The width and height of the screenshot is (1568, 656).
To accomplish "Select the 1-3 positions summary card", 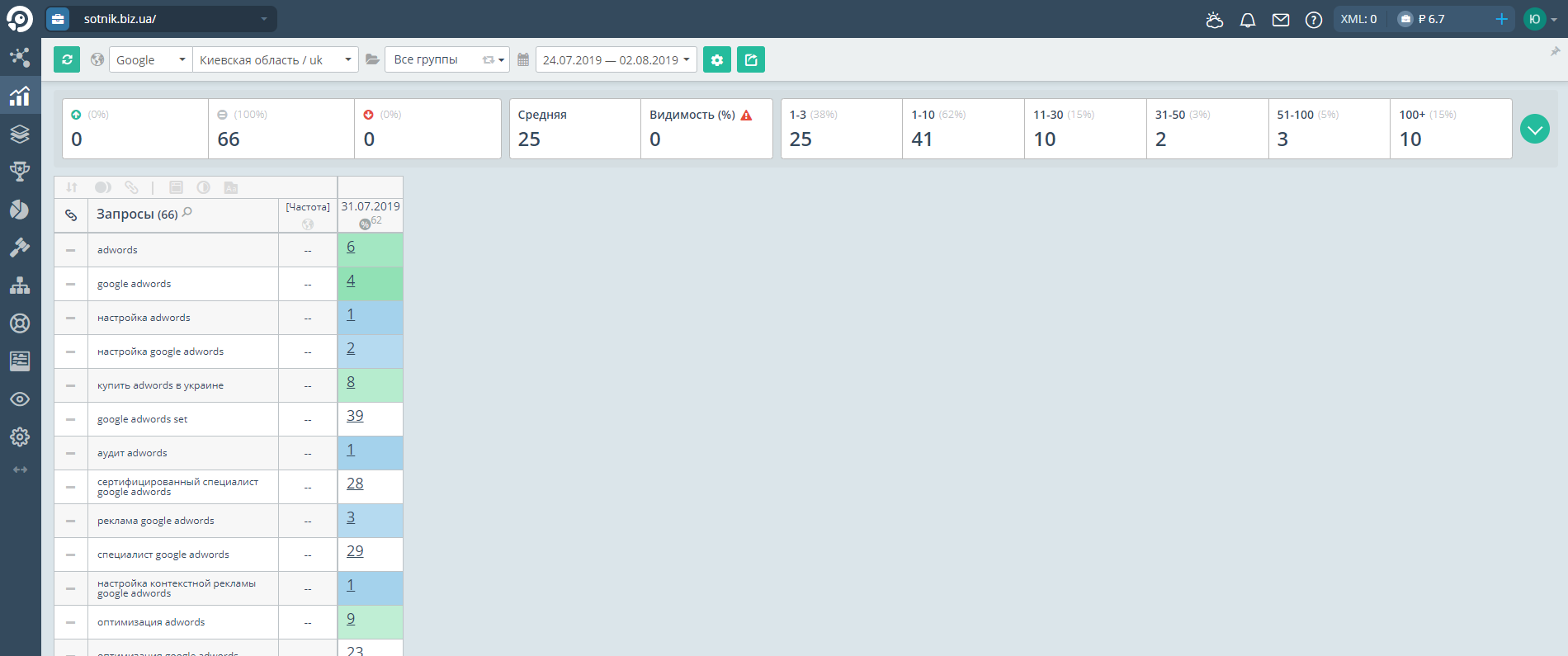I will 842,129.
